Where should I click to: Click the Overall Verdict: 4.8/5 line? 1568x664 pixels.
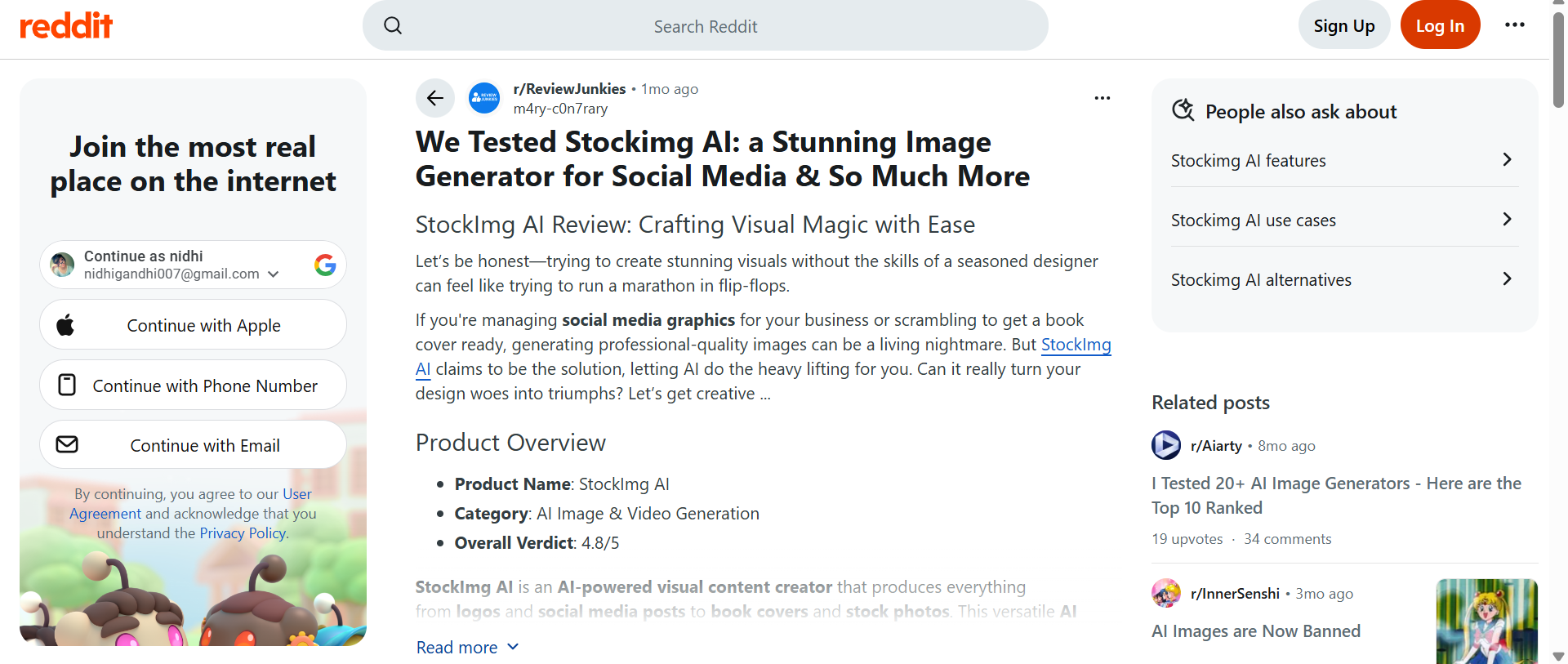click(x=537, y=542)
